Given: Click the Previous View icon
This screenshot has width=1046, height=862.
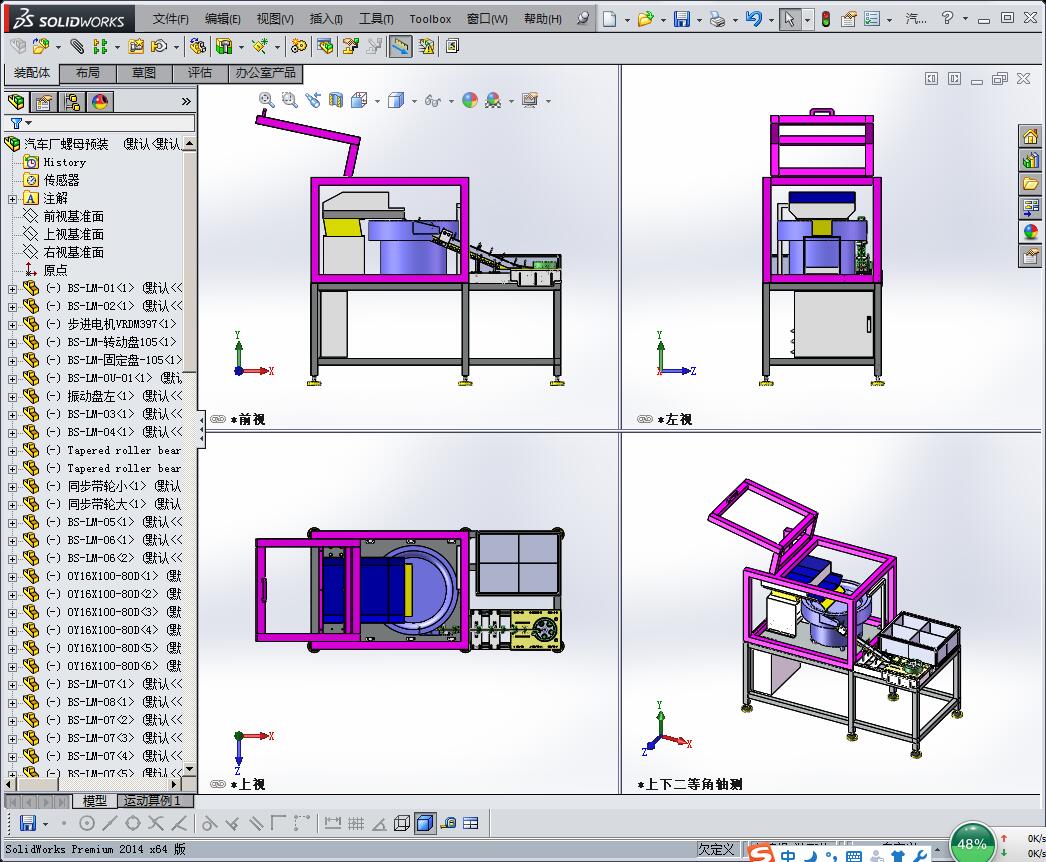Looking at the screenshot, I should point(313,100).
